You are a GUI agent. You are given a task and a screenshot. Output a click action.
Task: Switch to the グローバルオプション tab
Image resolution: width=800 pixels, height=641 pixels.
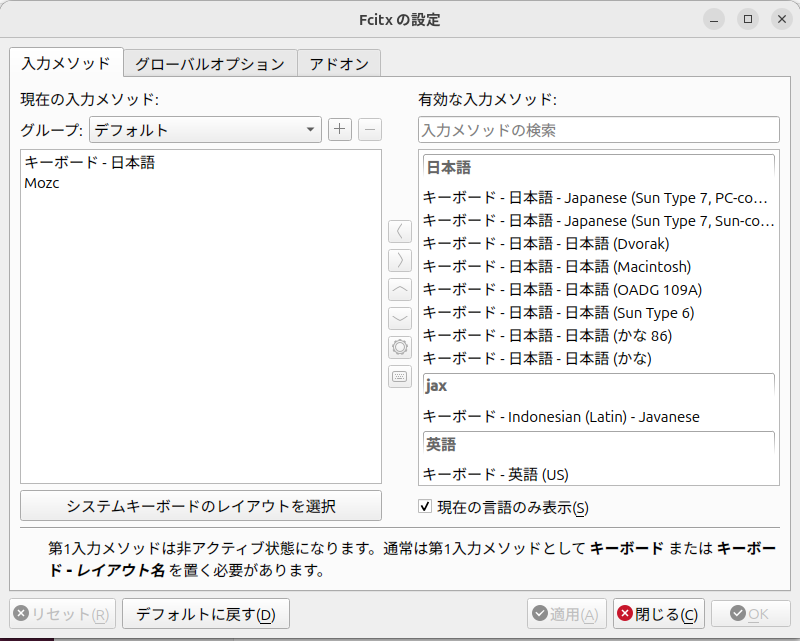[208, 63]
